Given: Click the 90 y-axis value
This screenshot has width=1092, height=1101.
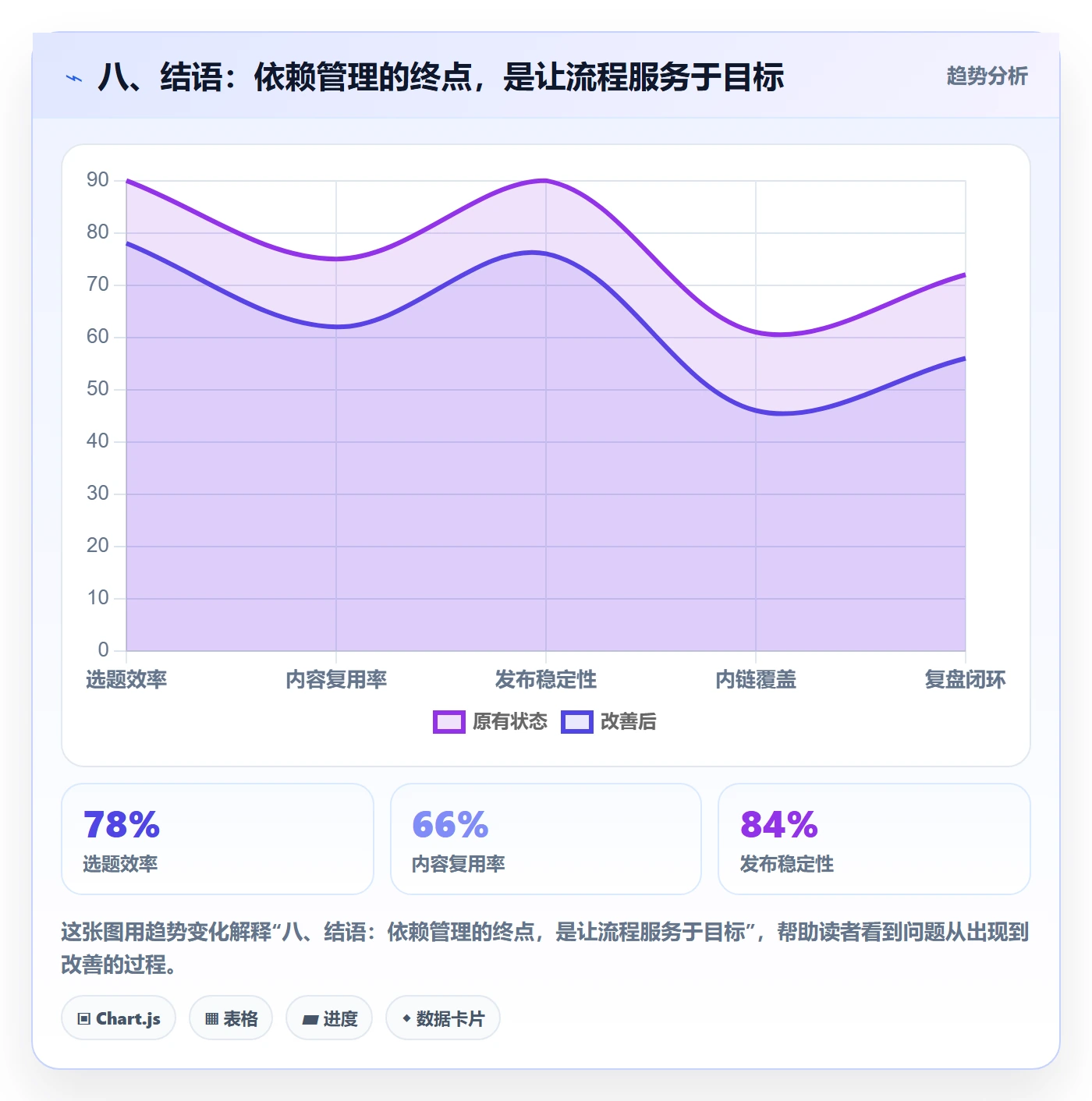Looking at the screenshot, I should 97,180.
